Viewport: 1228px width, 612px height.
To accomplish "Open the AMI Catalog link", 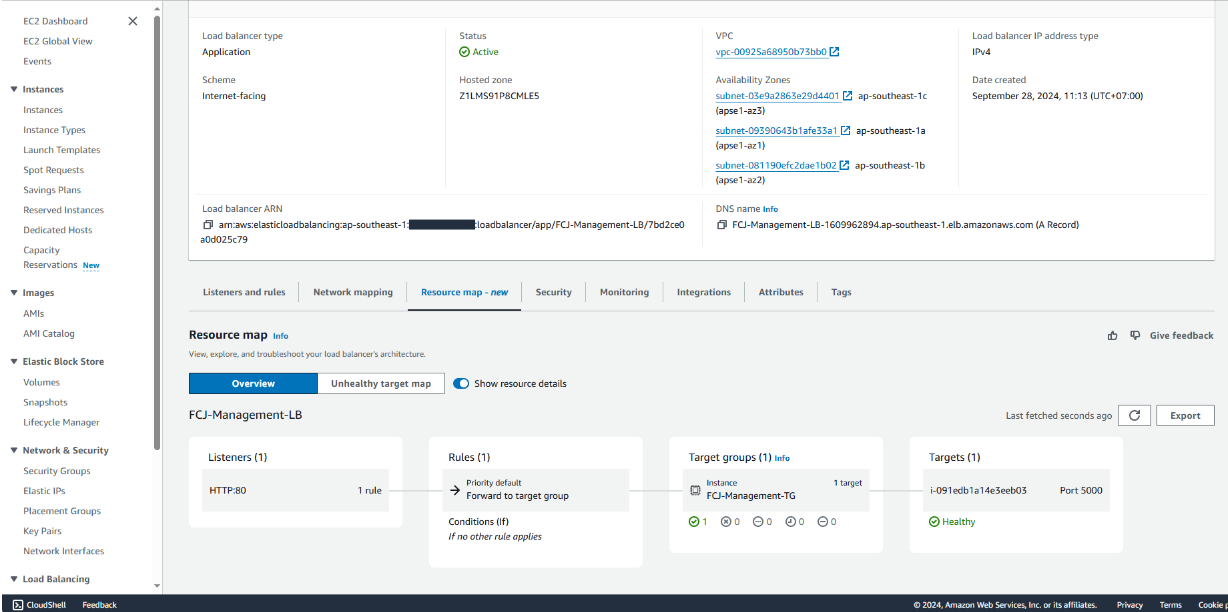I will (49, 334).
